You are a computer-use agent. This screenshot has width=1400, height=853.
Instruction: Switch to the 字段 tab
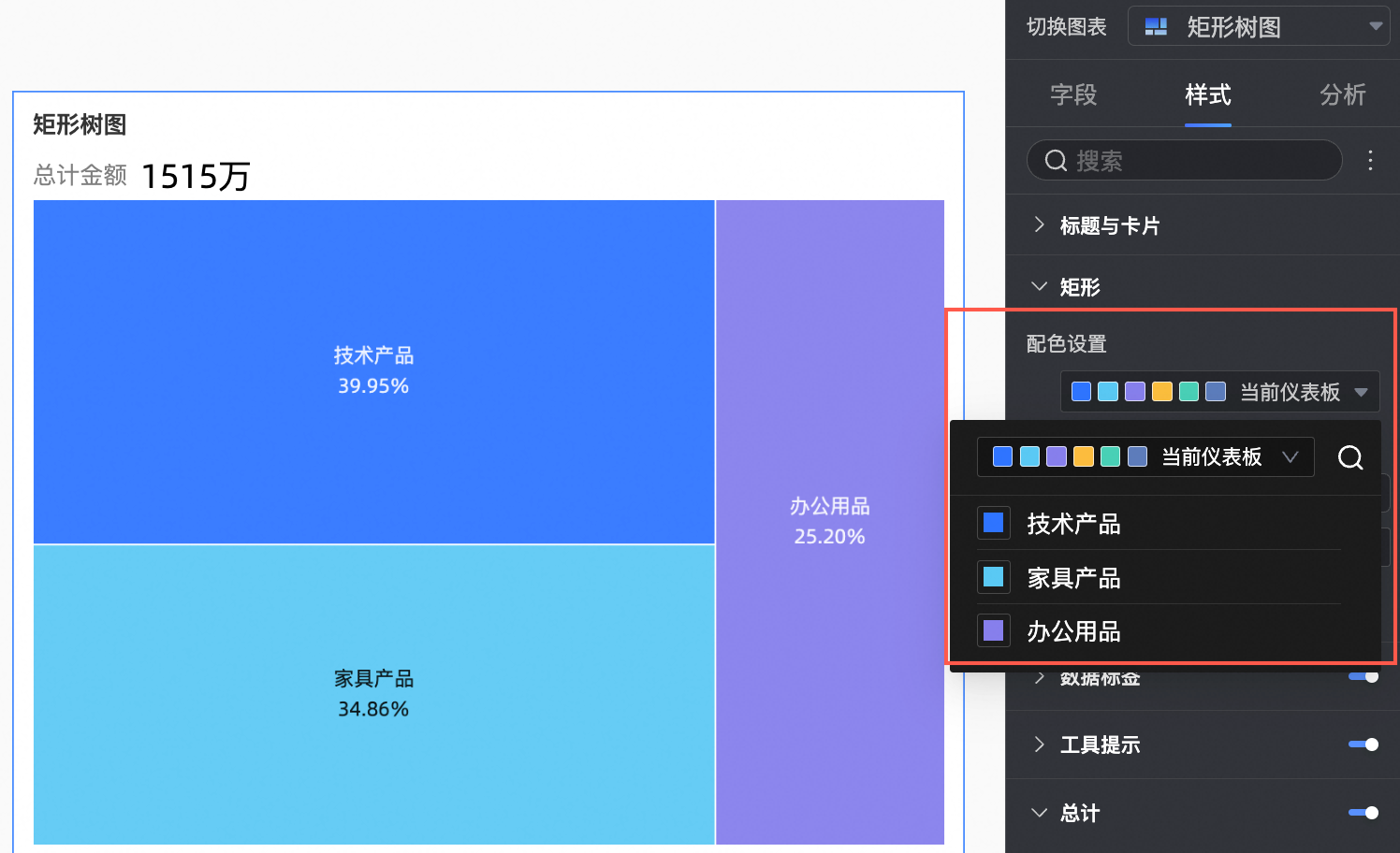pyautogui.click(x=1072, y=94)
